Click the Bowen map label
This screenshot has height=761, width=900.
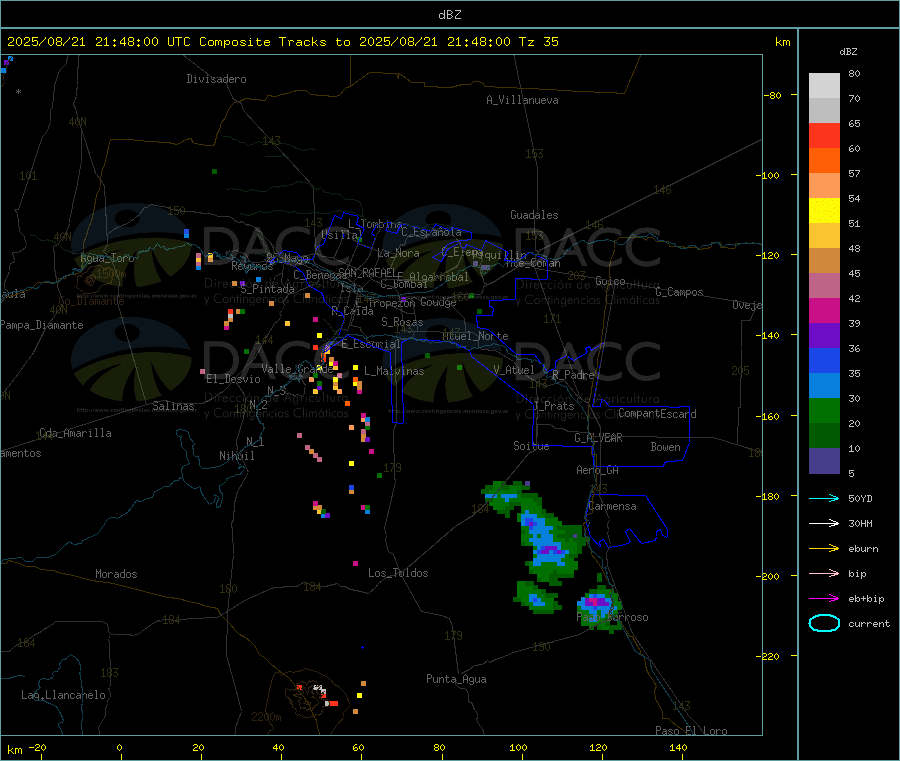(665, 447)
